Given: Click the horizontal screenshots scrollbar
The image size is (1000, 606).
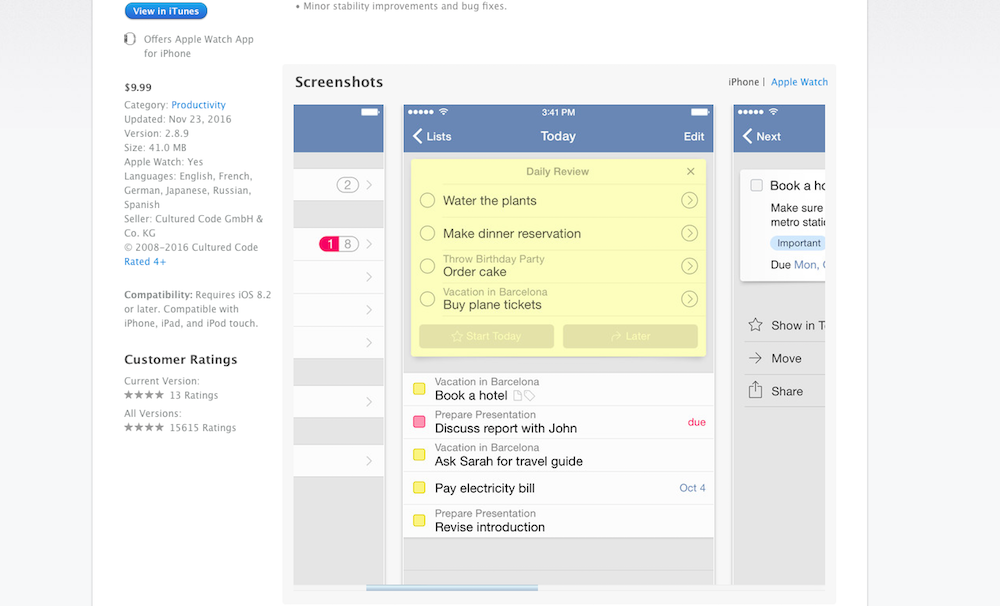Looking at the screenshot, I should point(451,588).
